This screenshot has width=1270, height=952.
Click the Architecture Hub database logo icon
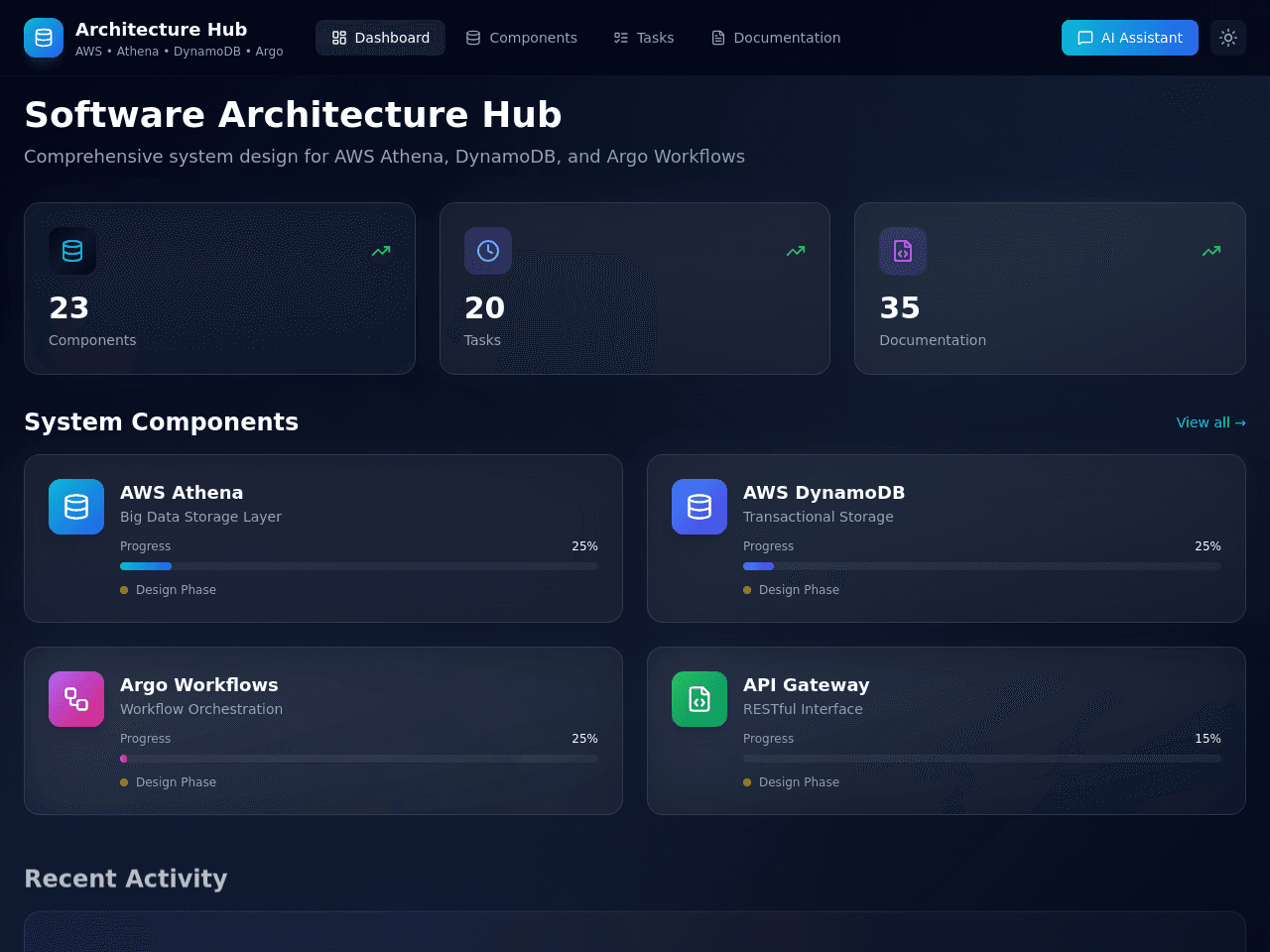click(44, 38)
